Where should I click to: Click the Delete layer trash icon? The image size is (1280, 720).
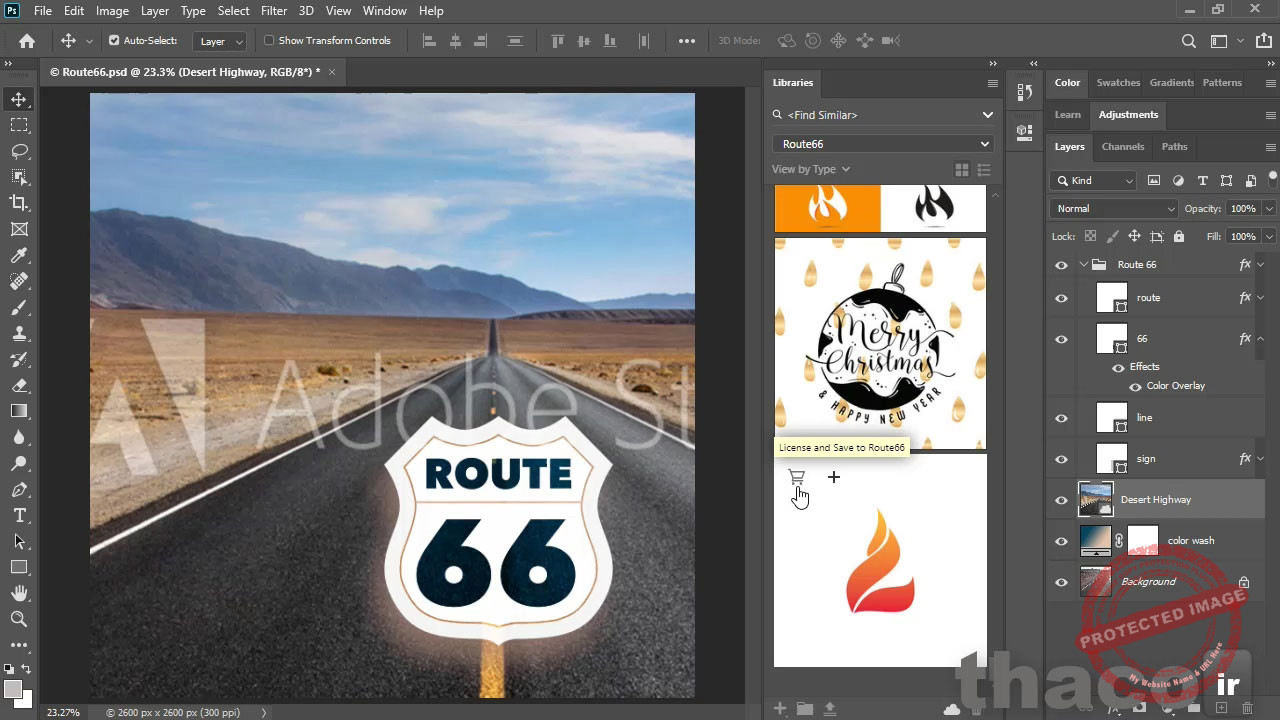pos(1248,707)
